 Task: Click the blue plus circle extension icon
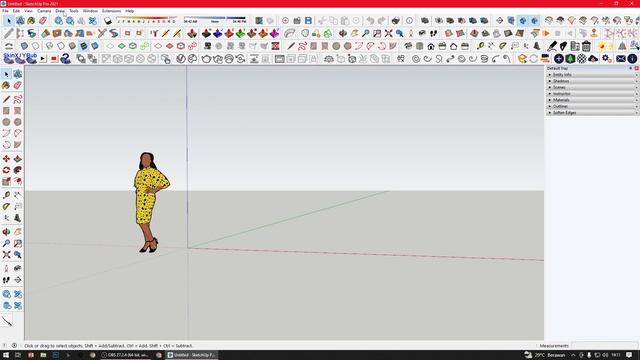click(x=559, y=59)
